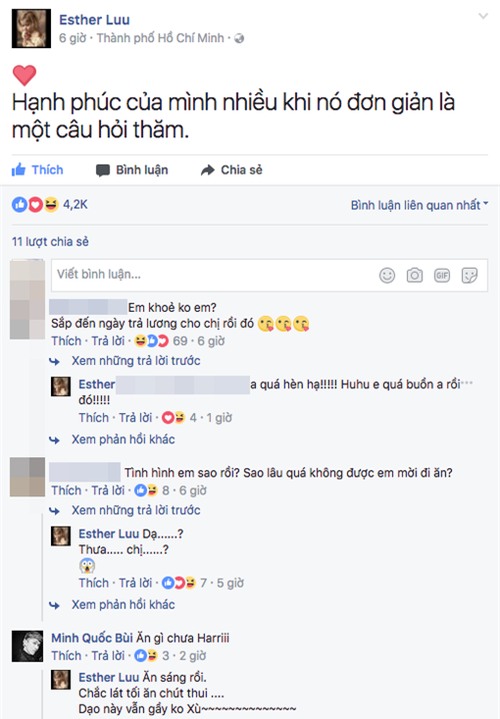Screen dimensions: 500x719
Task: Expand the truncated Esther reply ellipsis
Action: click(x=467, y=383)
